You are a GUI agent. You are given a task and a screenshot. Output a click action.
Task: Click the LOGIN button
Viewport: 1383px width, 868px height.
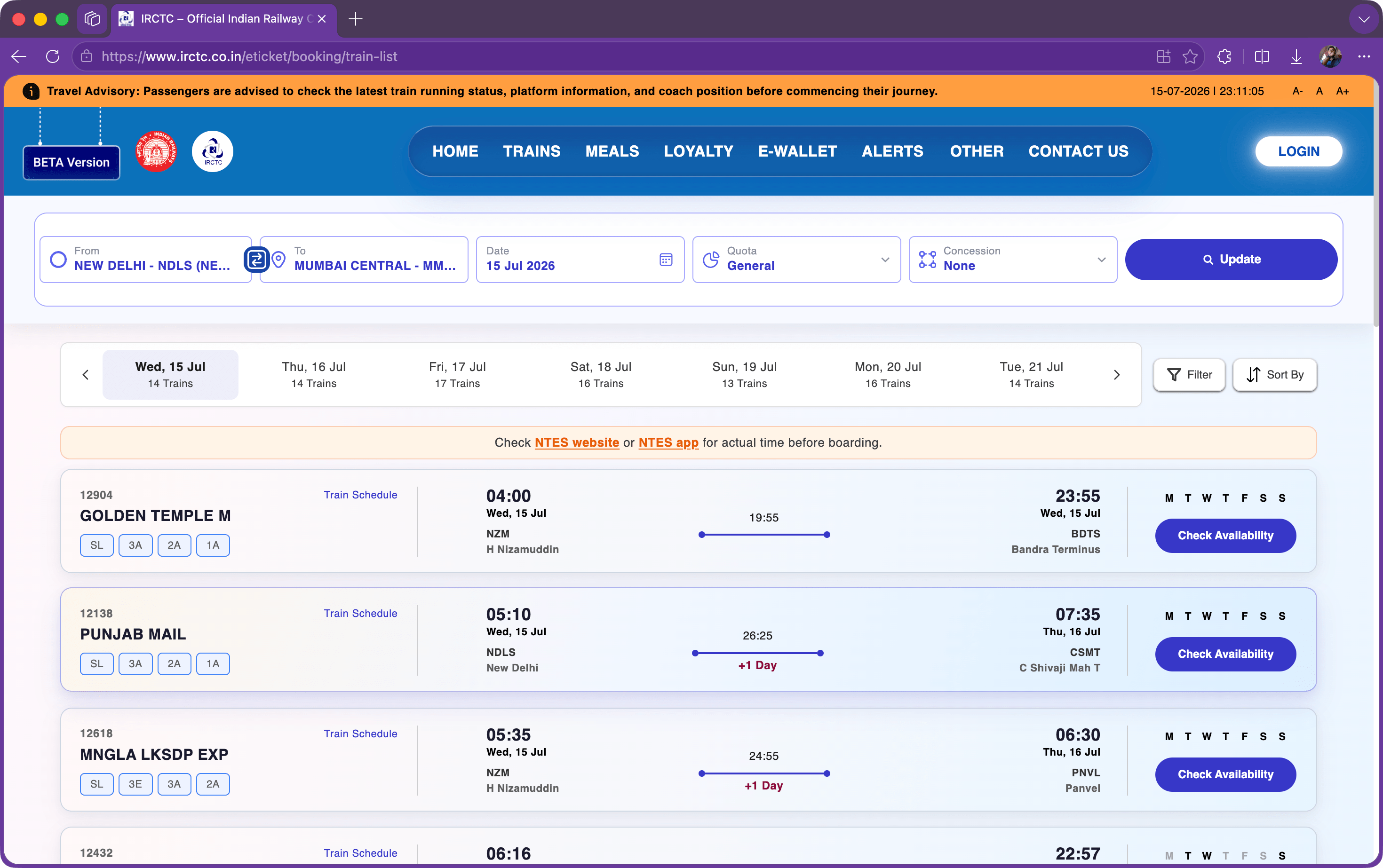pyautogui.click(x=1299, y=151)
